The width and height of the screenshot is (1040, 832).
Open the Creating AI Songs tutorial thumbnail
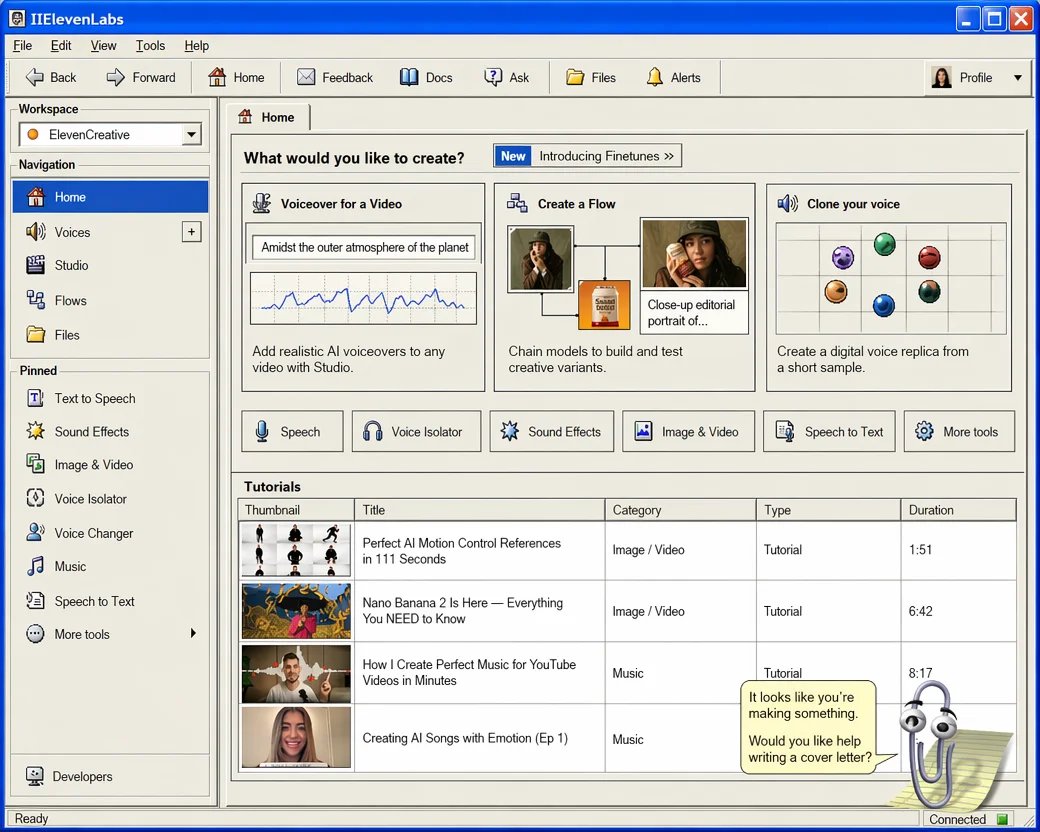click(x=296, y=738)
